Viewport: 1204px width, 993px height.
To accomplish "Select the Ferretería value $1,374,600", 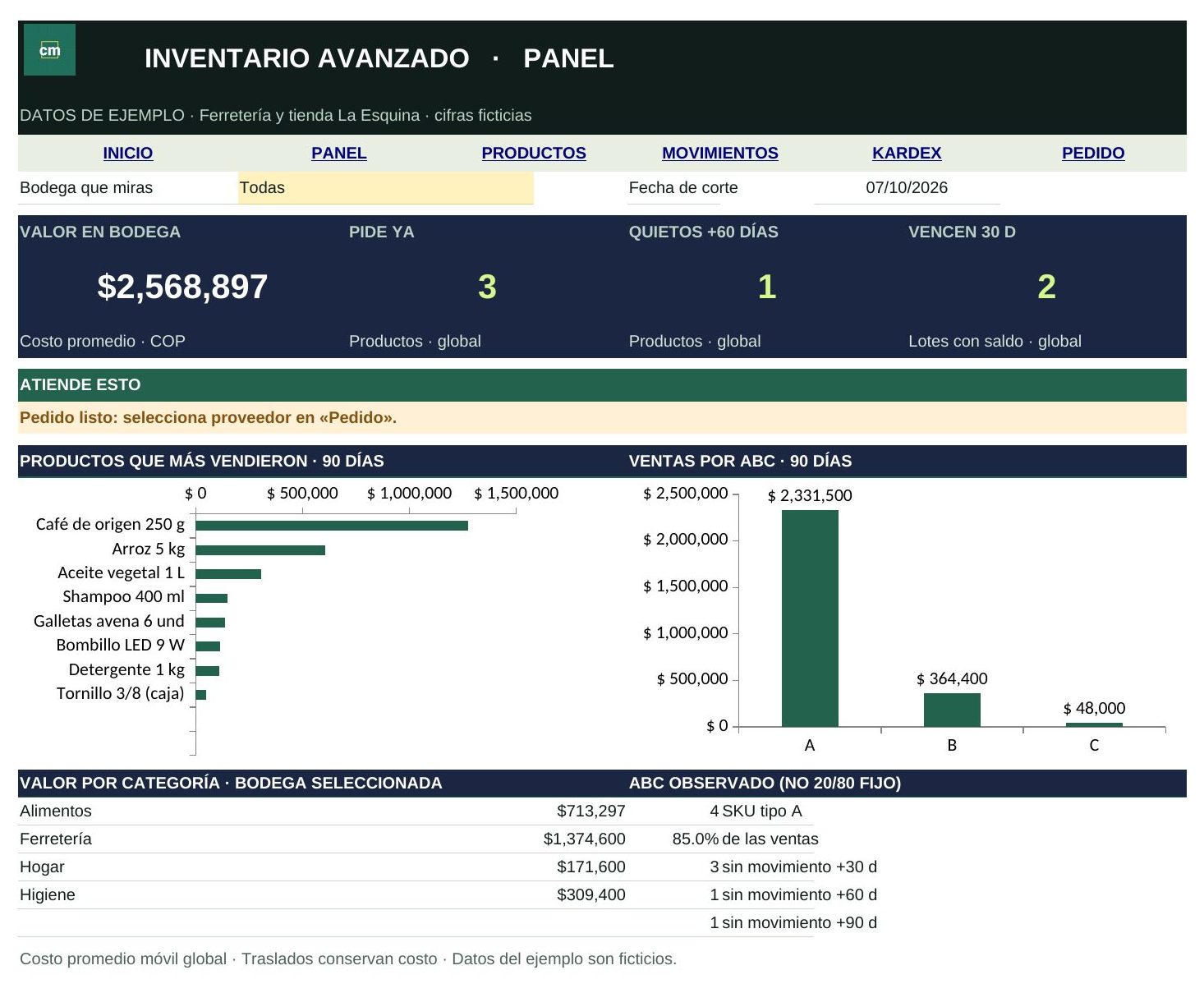I will point(584,839).
